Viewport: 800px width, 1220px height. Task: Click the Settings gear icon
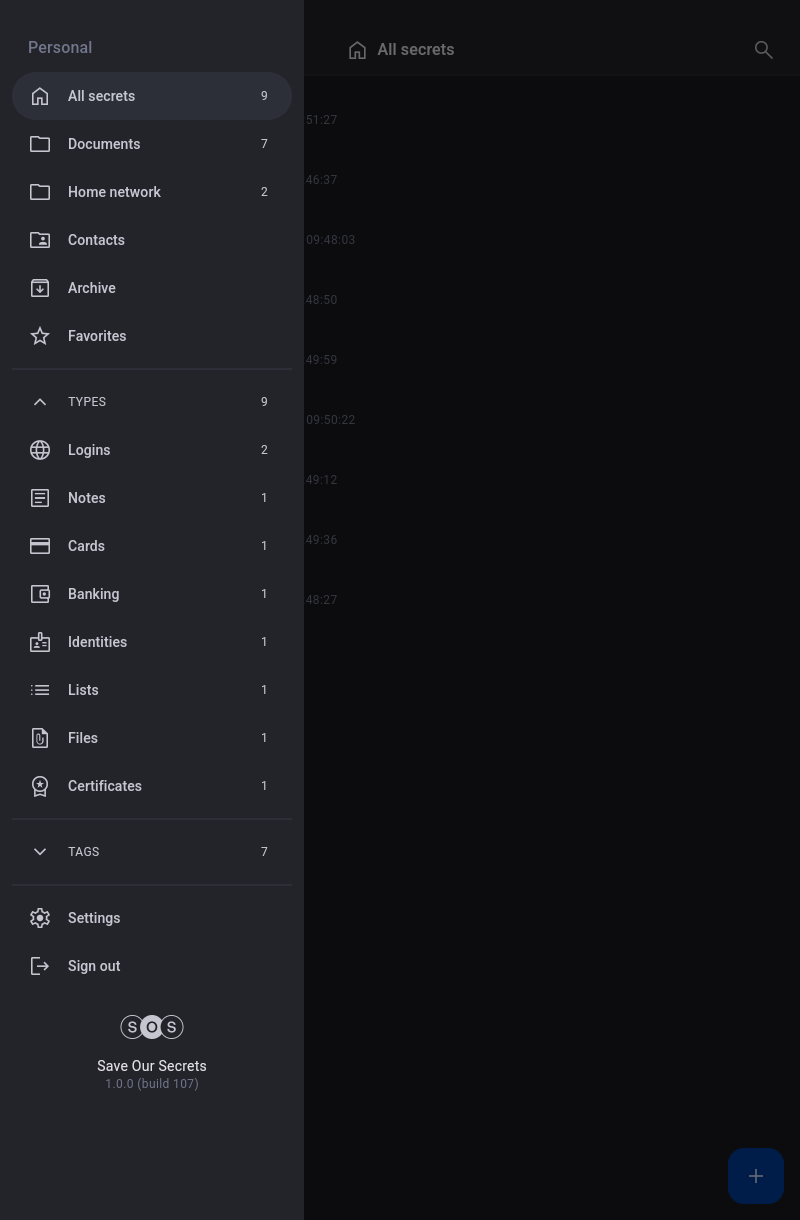click(x=40, y=918)
